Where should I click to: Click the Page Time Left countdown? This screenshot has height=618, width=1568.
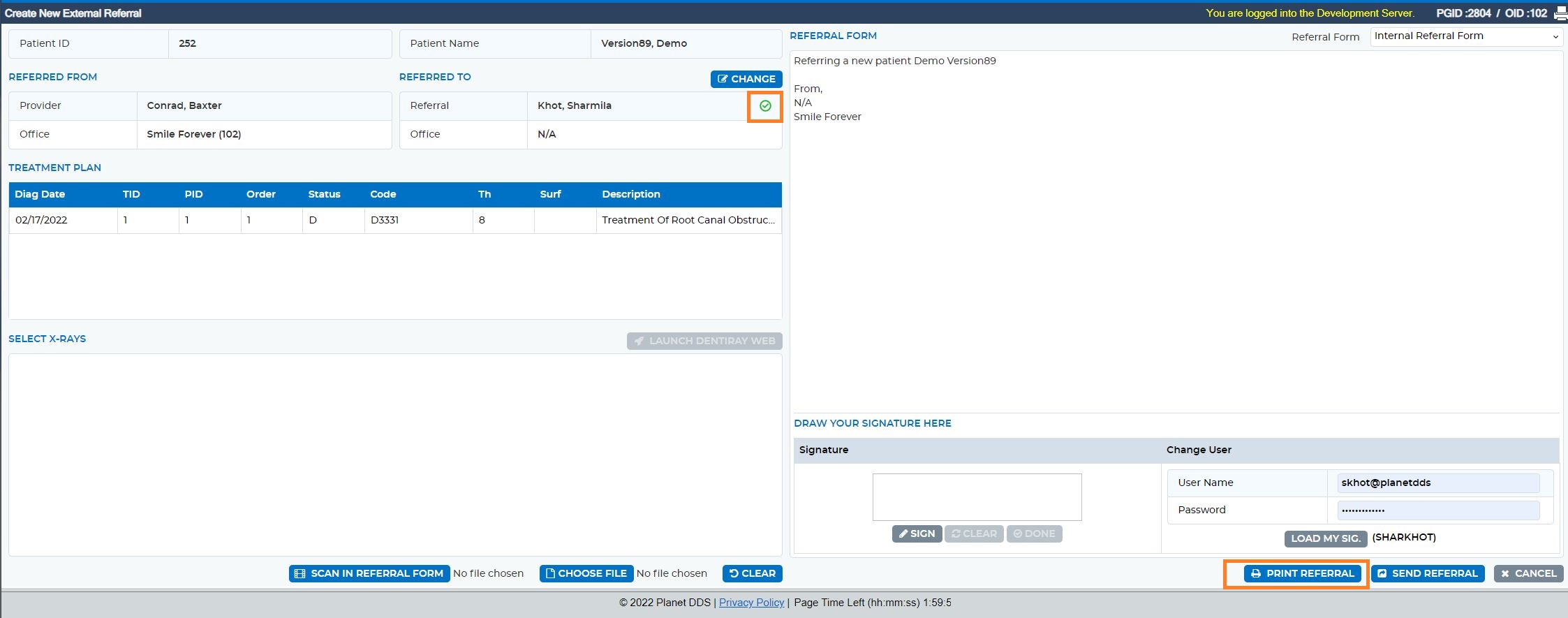(x=873, y=603)
